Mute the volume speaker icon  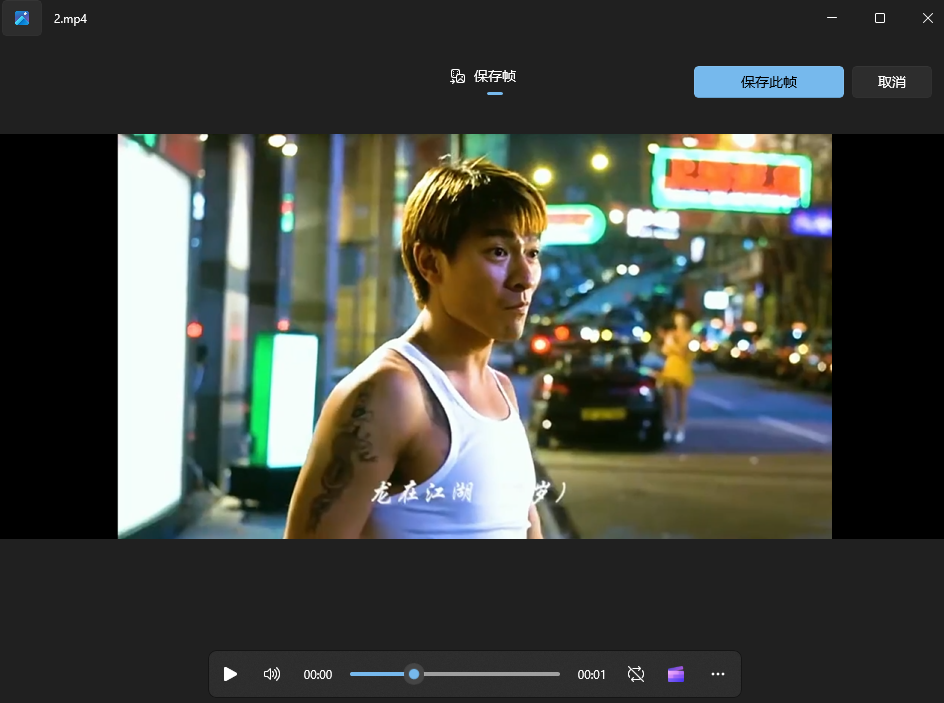(272, 674)
